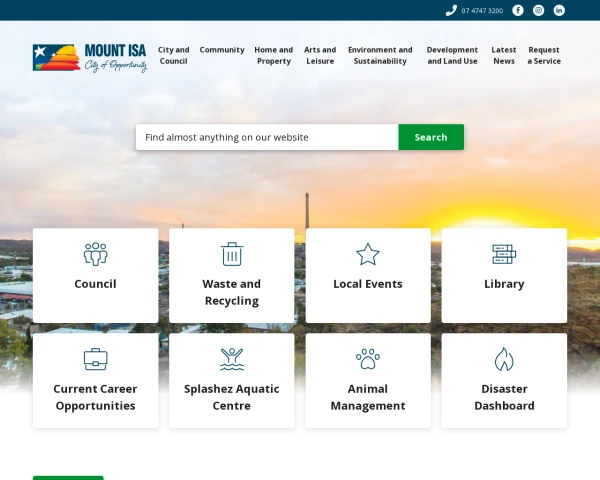Image resolution: width=600 pixels, height=480 pixels.
Task: Click the Mount Isa logo
Action: point(90,57)
